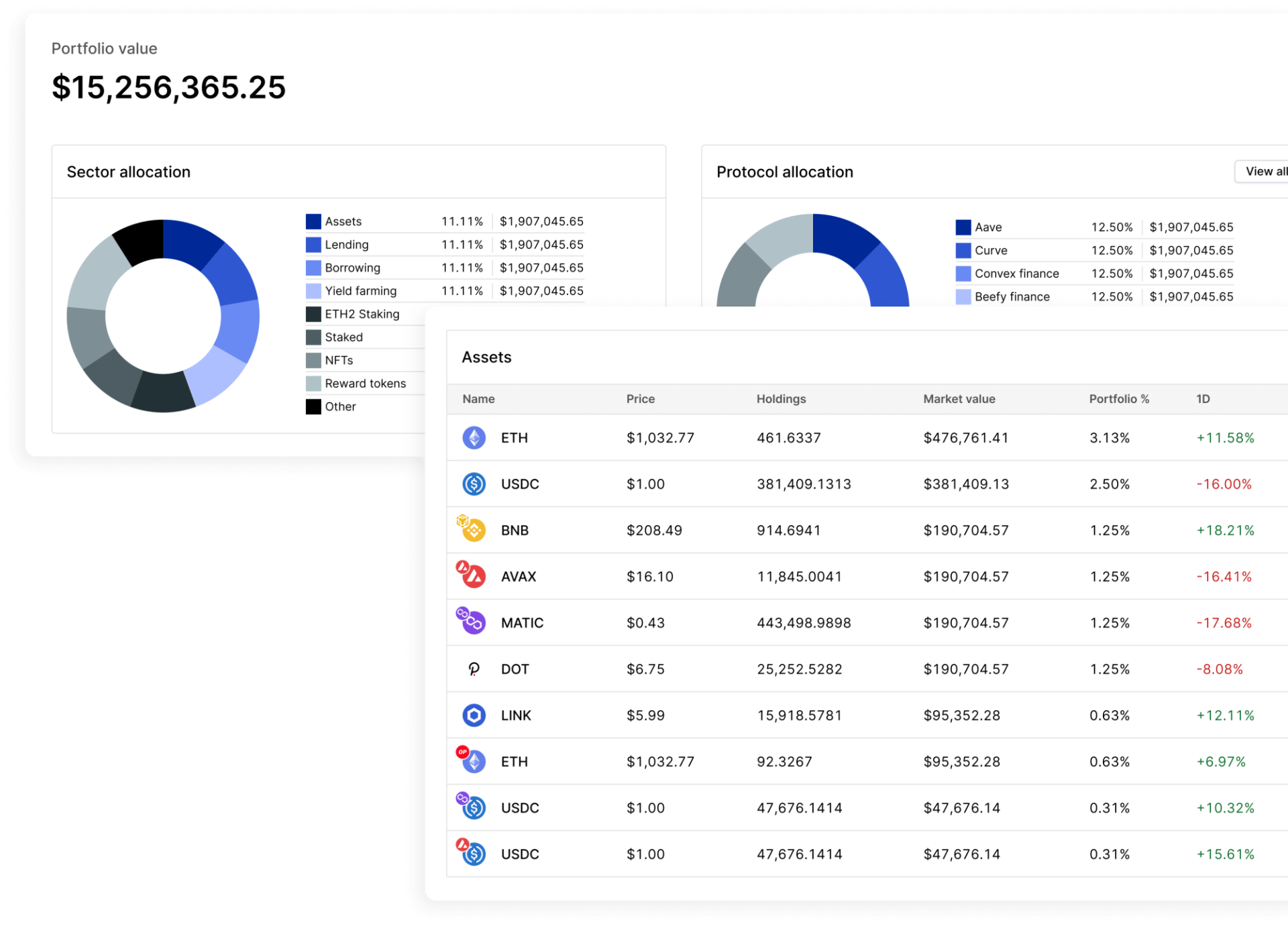Click the ETH2 Staking legend swatch
This screenshot has width=1288, height=926.
[x=313, y=314]
